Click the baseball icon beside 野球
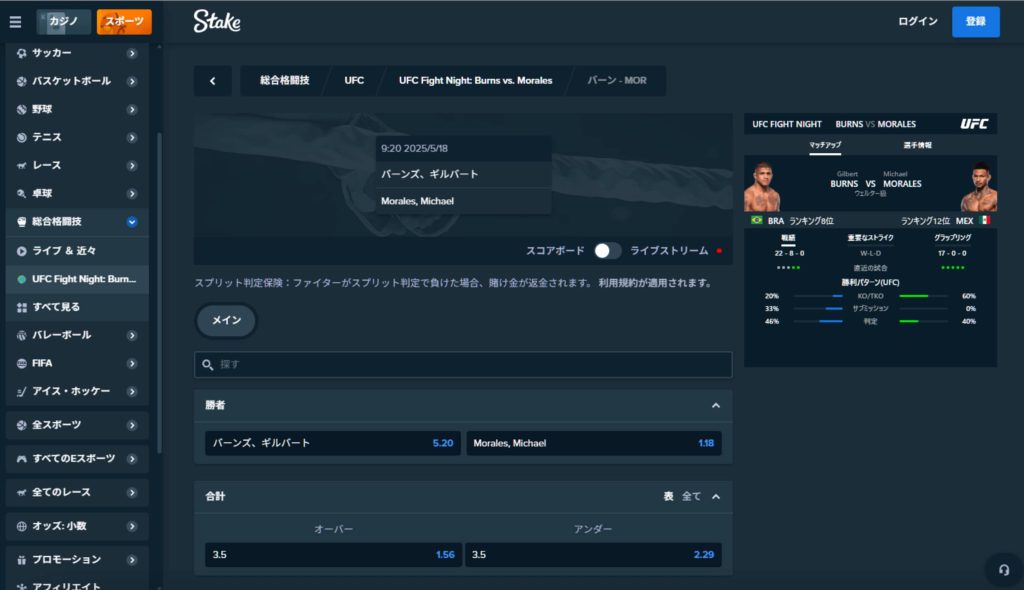Screen dimensions: 1024x590 pos(22,109)
